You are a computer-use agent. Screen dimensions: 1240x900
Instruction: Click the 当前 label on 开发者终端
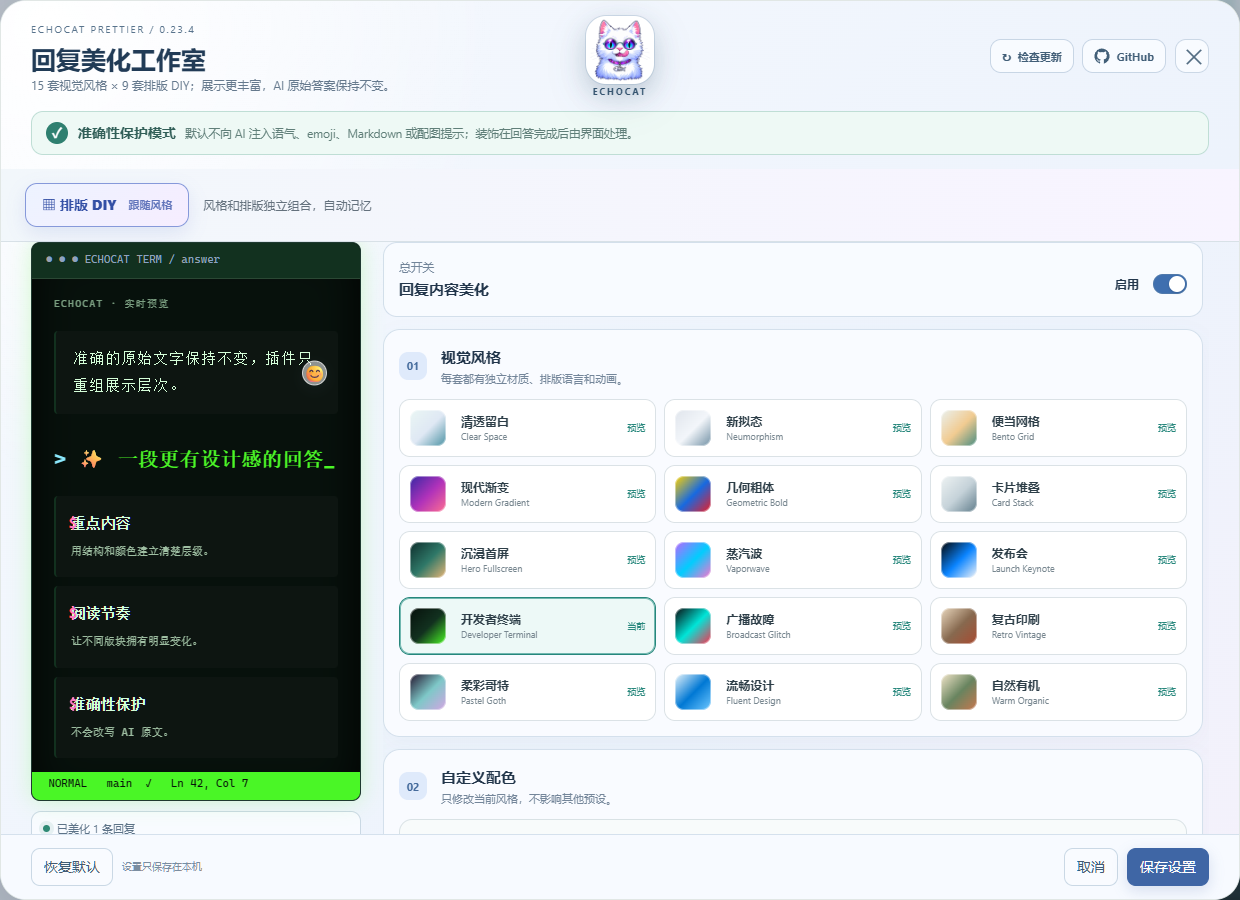(636, 626)
